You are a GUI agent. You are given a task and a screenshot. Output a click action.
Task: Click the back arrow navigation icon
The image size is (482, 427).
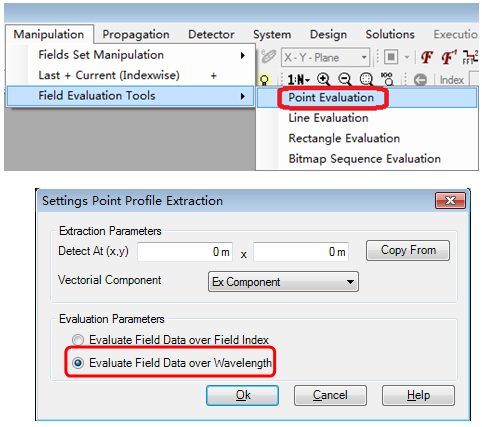tap(420, 80)
